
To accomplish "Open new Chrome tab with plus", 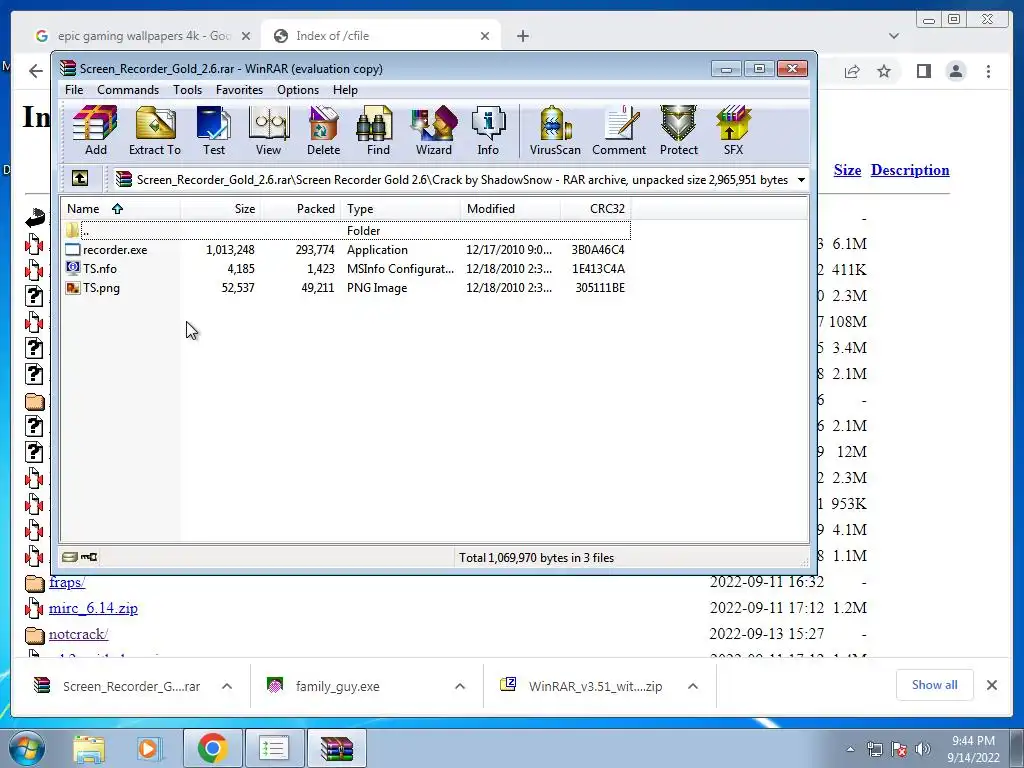I will coord(522,36).
